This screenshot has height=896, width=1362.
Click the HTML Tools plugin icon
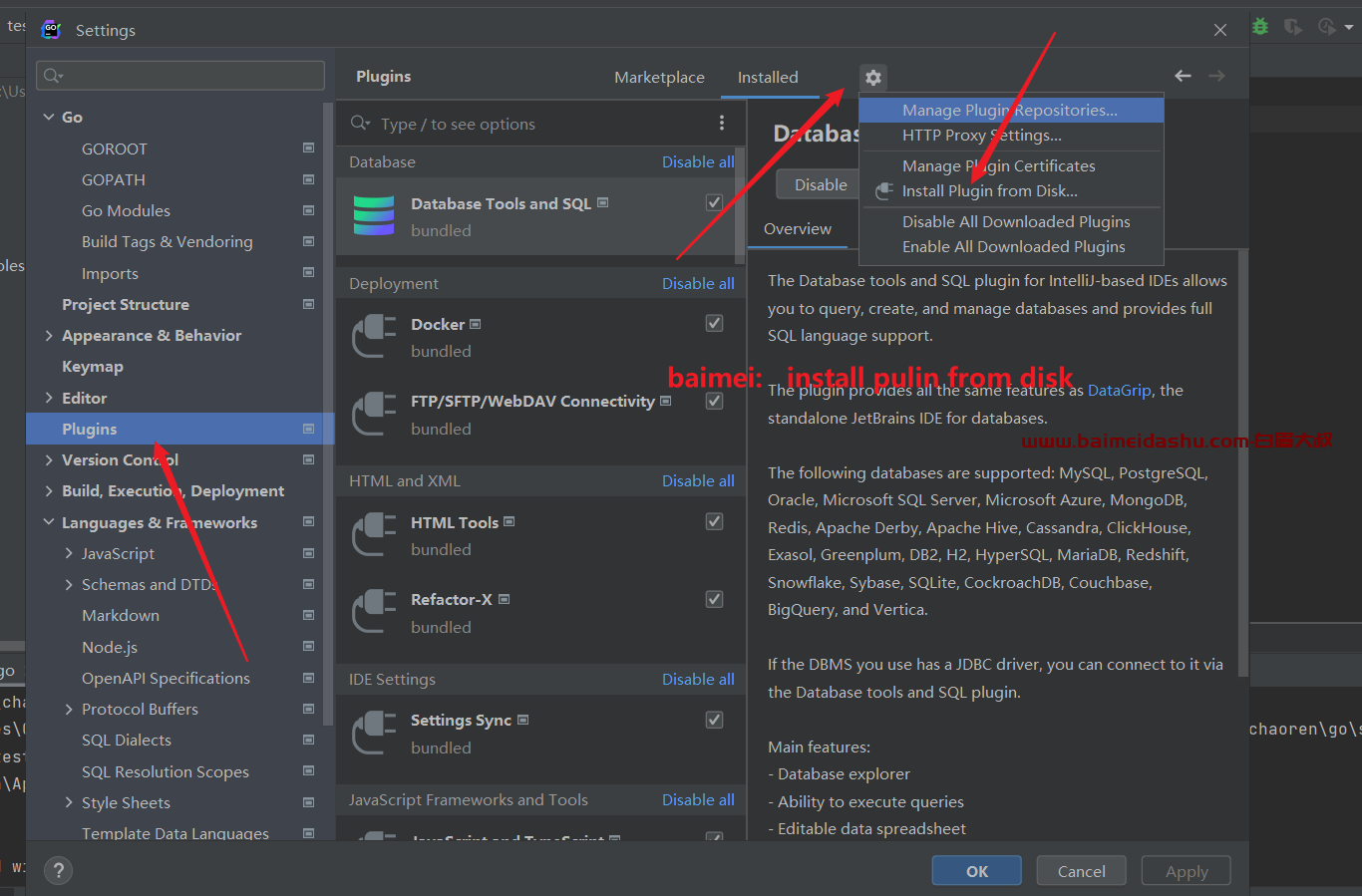click(x=374, y=534)
